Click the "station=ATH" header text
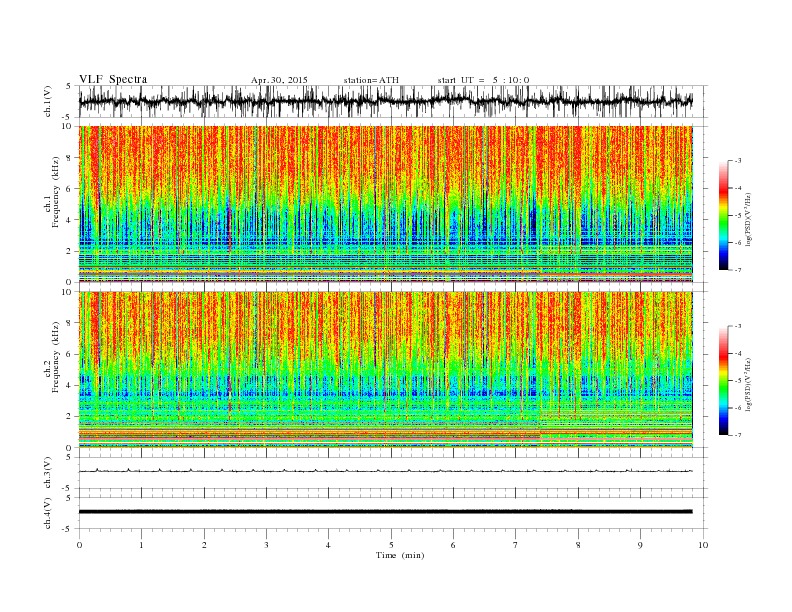This screenshot has width=792, height=612. (x=371, y=80)
